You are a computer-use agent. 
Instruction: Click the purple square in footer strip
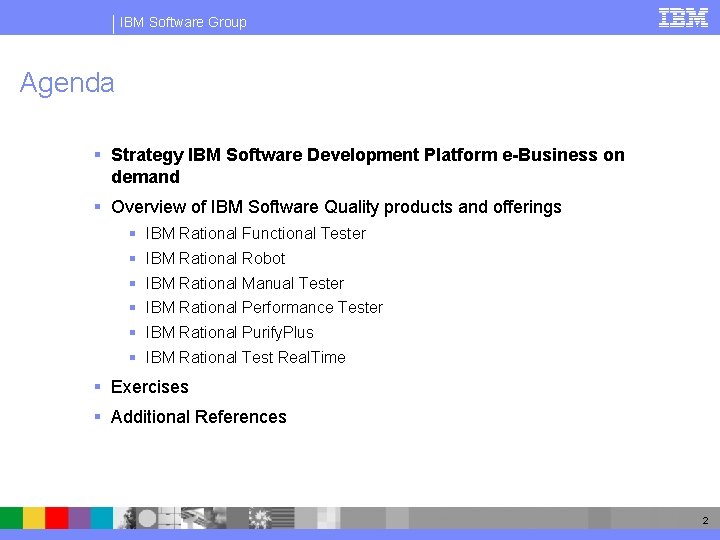pos(79,518)
